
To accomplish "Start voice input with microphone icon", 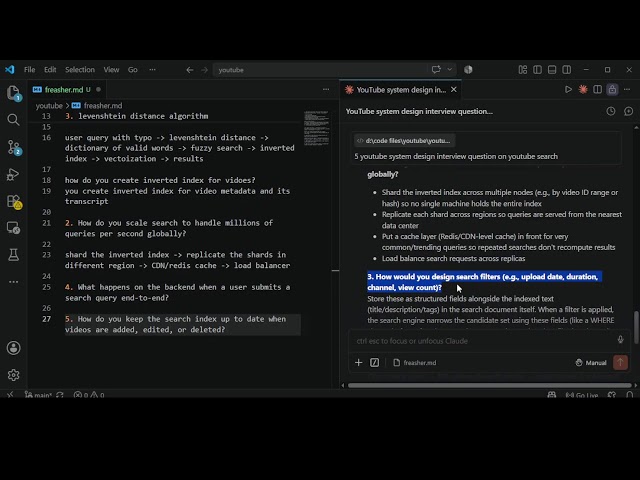I will pyautogui.click(x=620, y=340).
